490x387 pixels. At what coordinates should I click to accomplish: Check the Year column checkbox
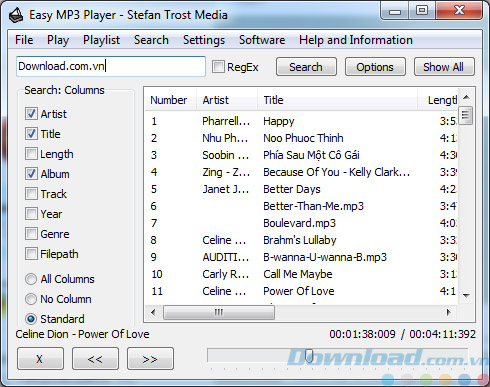tap(31, 214)
